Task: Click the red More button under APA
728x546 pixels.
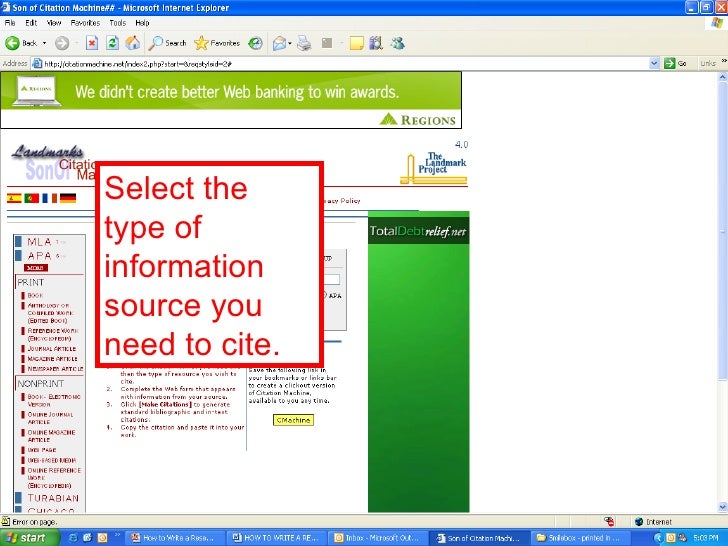Action: pos(36,268)
